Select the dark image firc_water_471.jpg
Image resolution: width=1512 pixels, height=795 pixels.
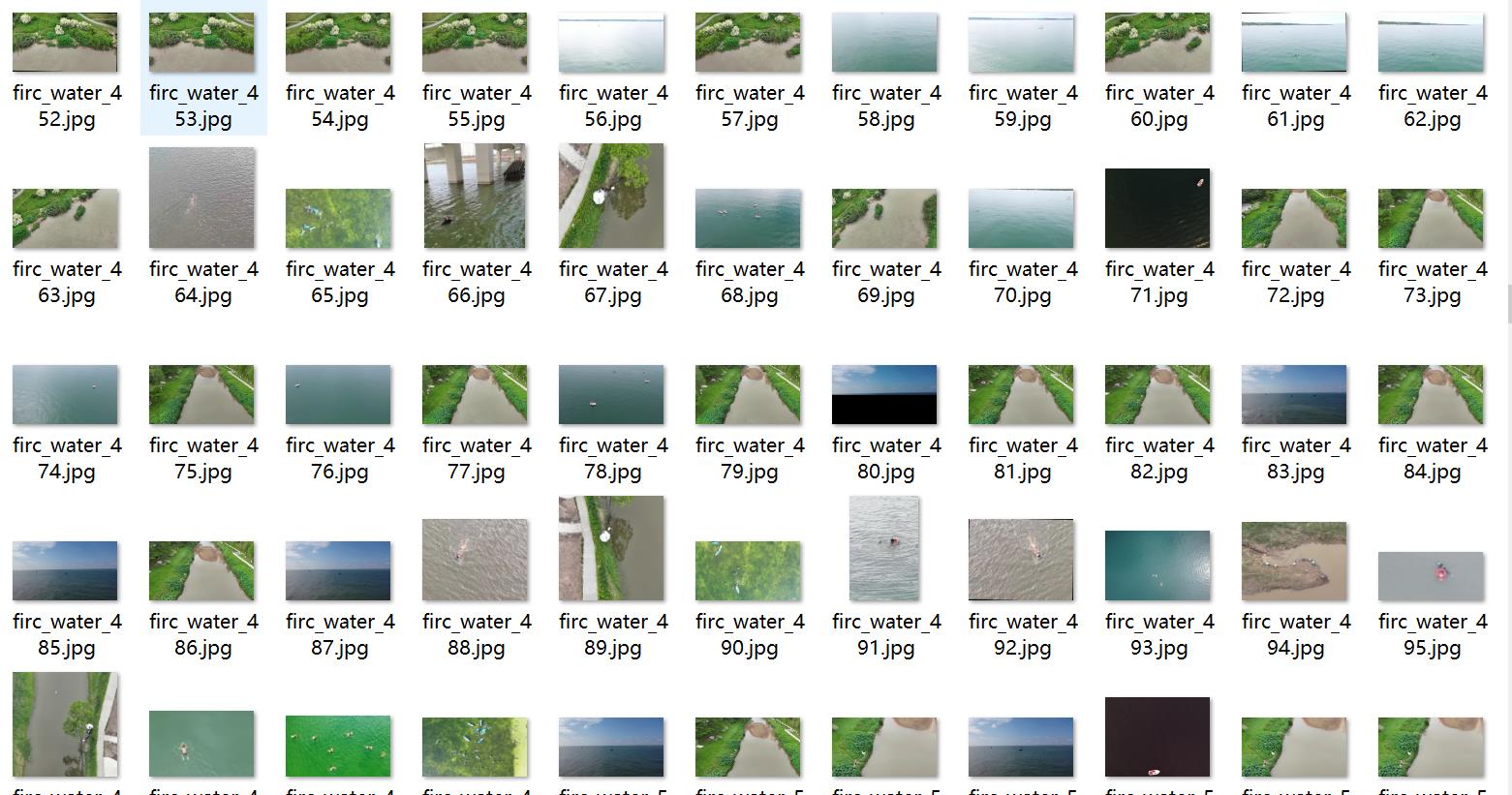pyautogui.click(x=1157, y=208)
